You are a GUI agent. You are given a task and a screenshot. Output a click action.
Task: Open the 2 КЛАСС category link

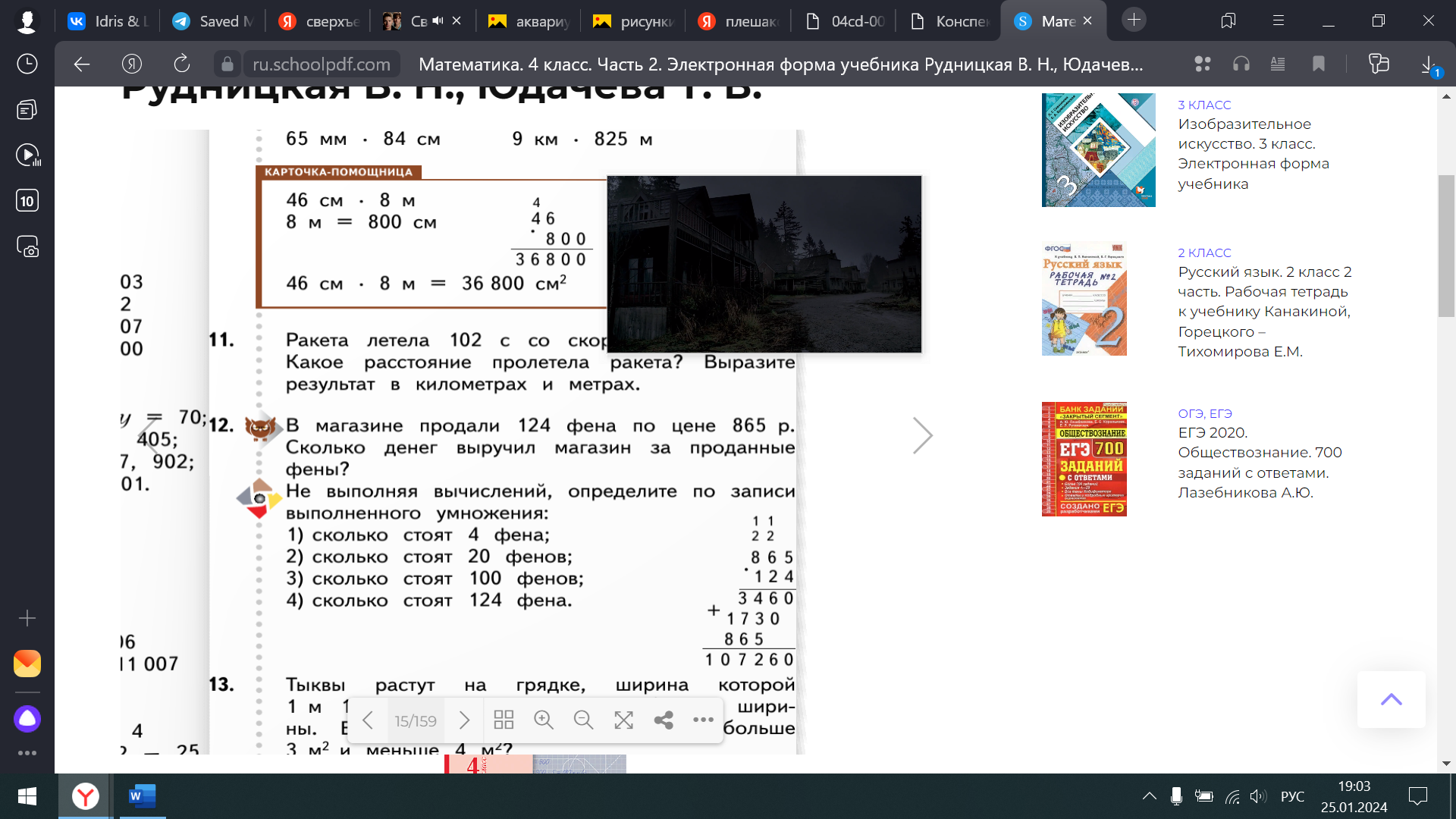tap(1204, 253)
